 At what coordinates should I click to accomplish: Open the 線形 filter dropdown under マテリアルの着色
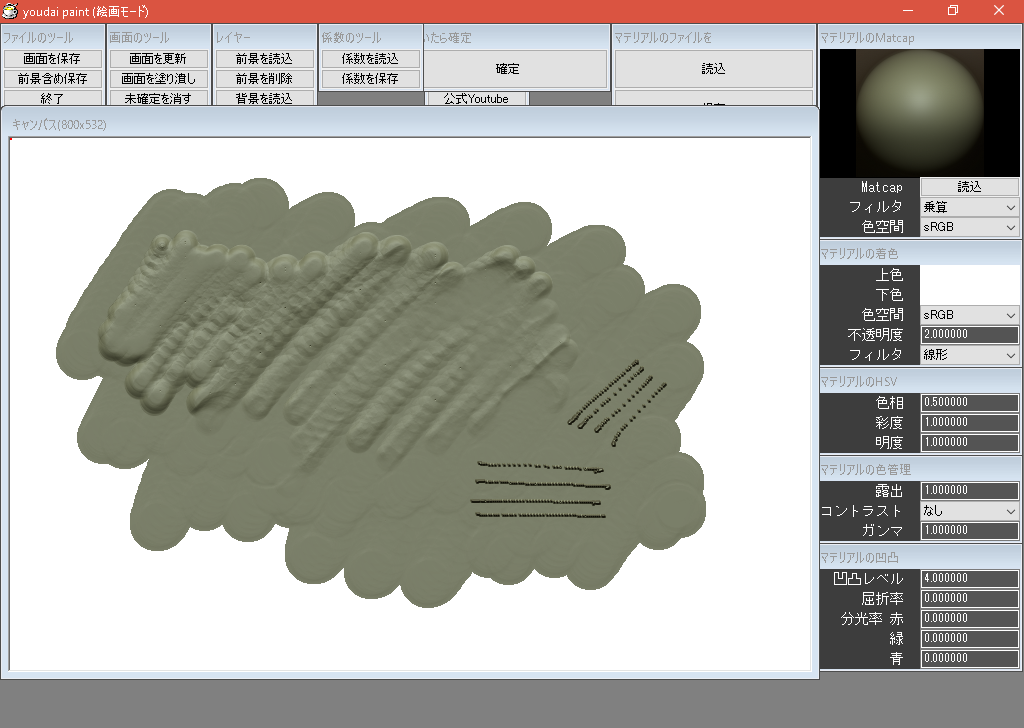coord(967,355)
